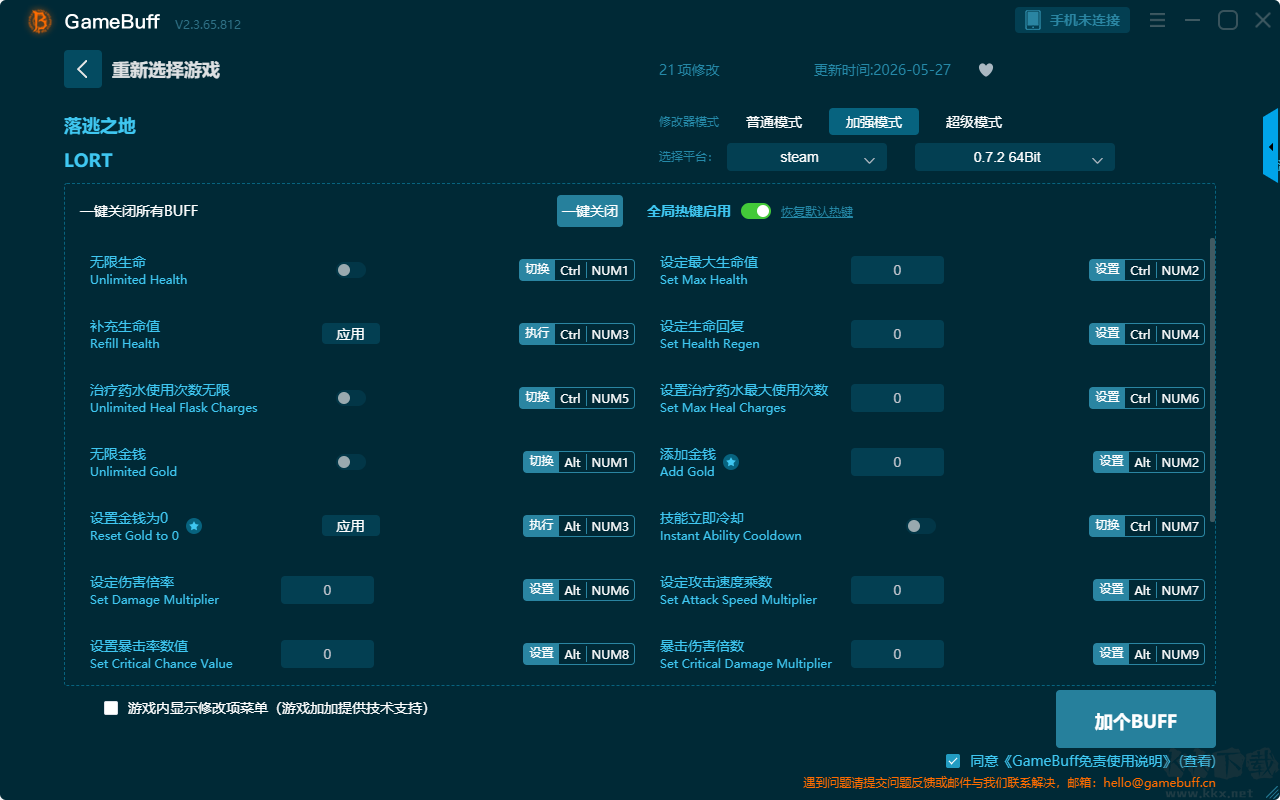Toggle Unlimited Health switch
The image size is (1280, 800).
351,270
